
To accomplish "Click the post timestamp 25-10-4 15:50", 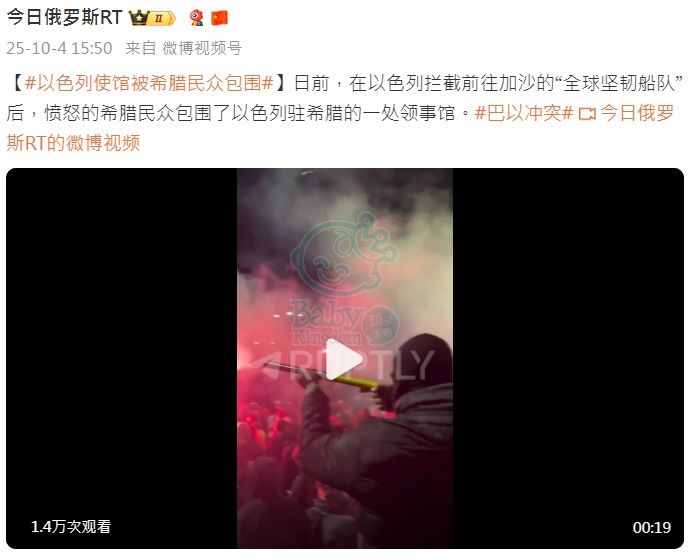I will click(59, 48).
